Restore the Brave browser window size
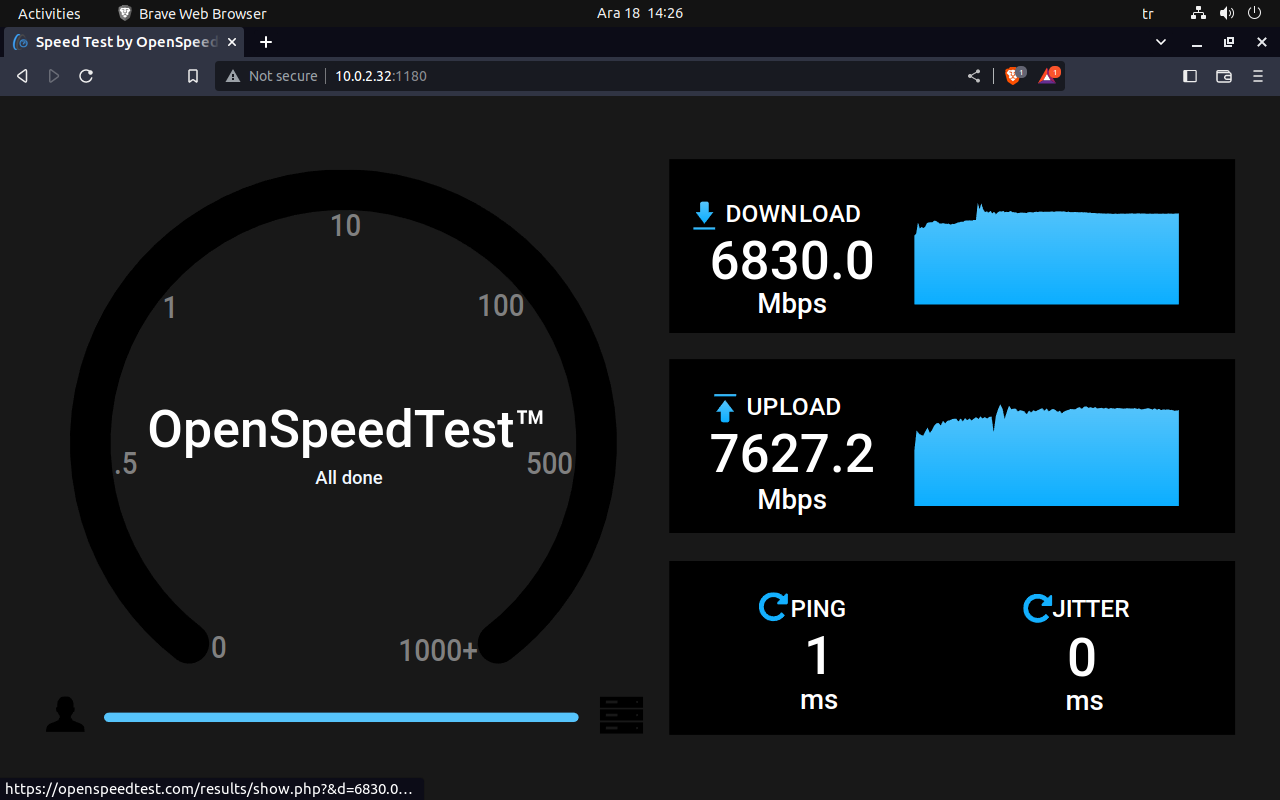Screen dimensions: 1280x800 click(x=1229, y=42)
